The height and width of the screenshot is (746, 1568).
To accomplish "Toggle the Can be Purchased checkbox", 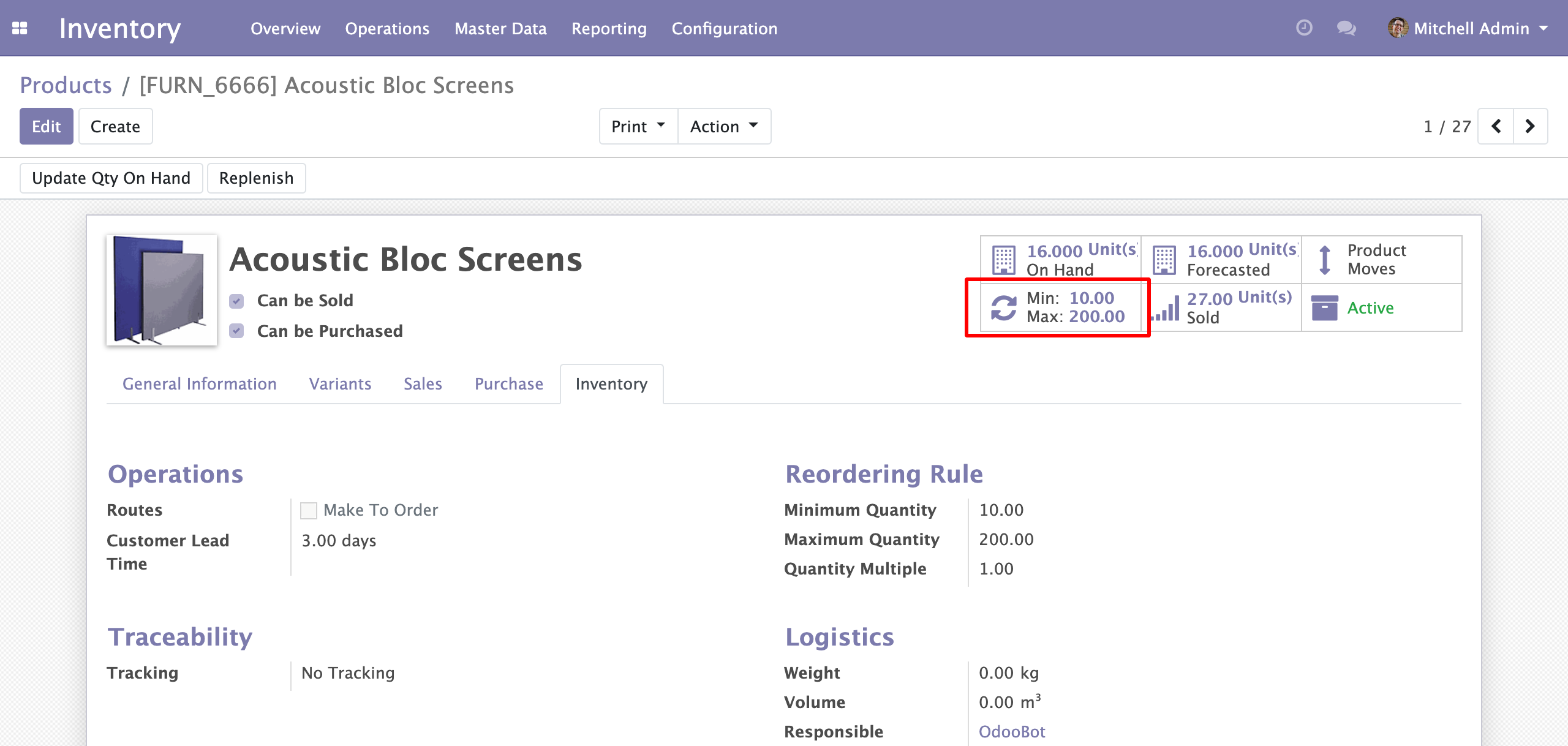I will point(236,331).
